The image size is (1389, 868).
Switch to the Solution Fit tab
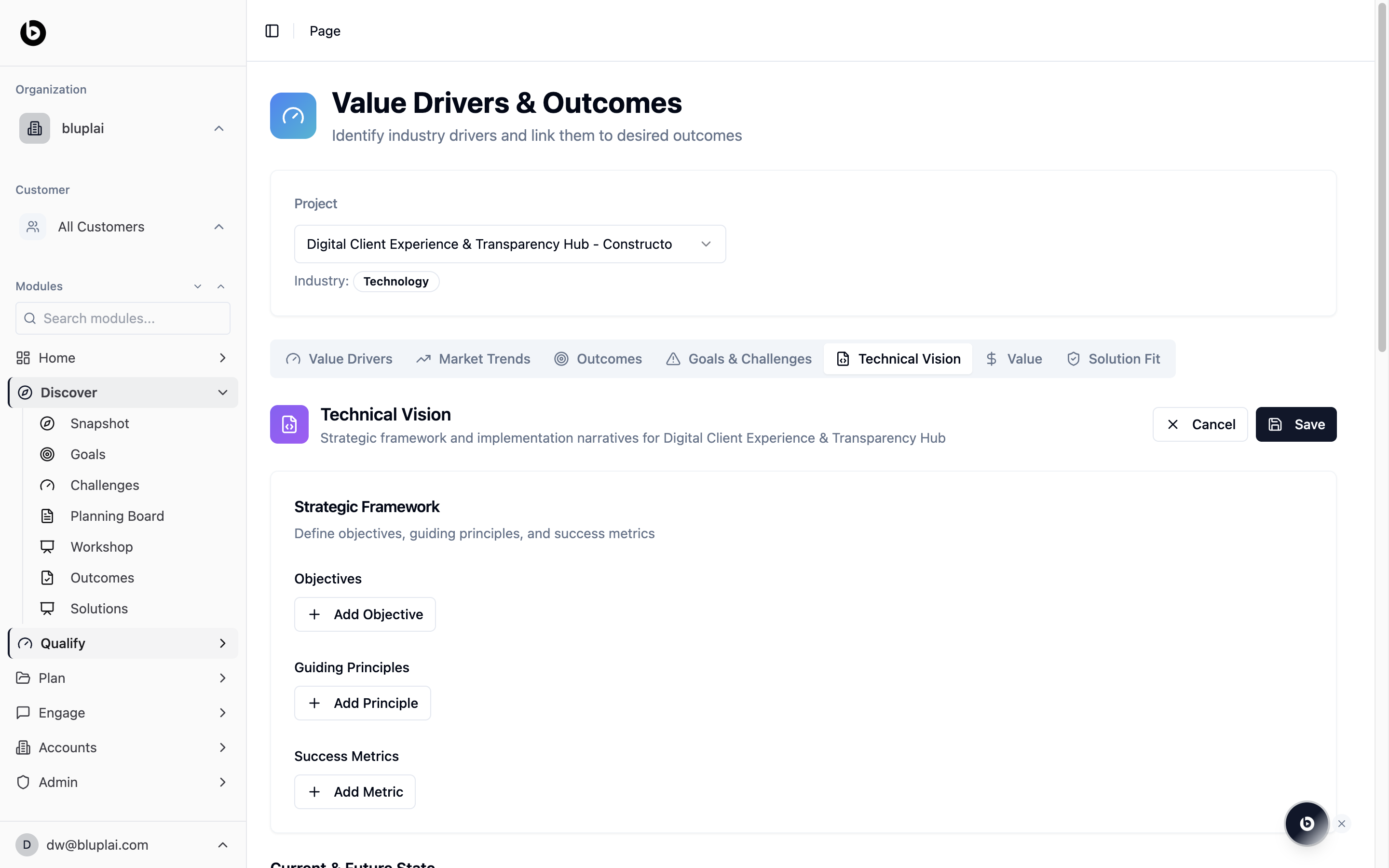[1114, 359]
